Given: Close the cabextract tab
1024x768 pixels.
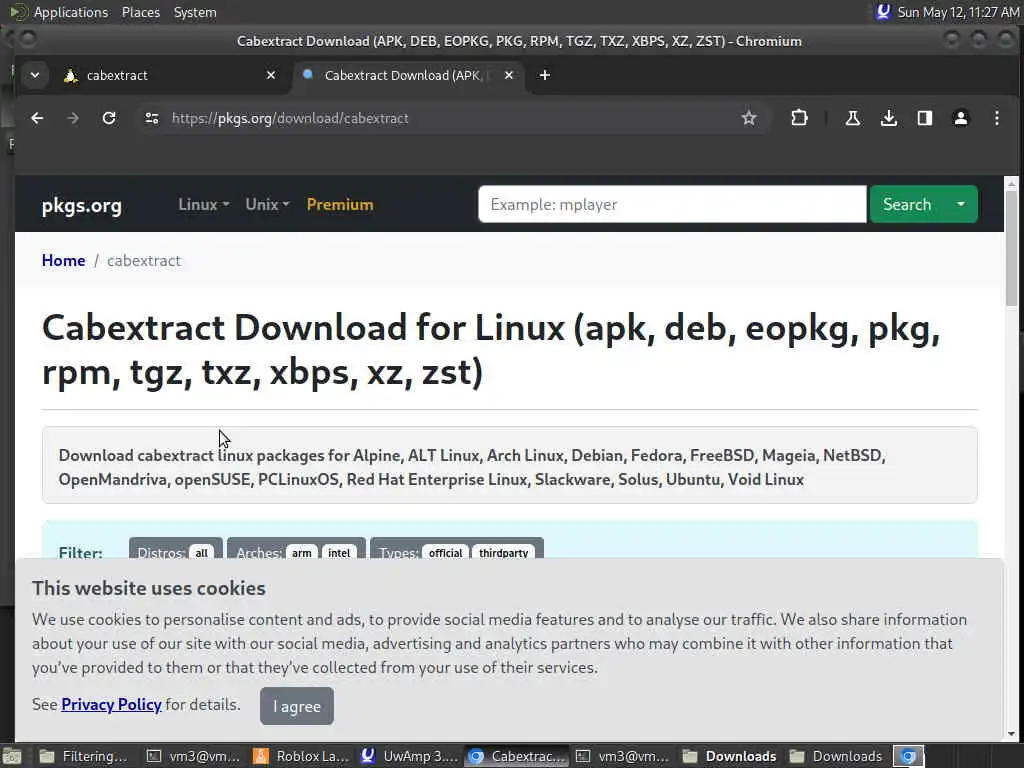Looking at the screenshot, I should [271, 75].
